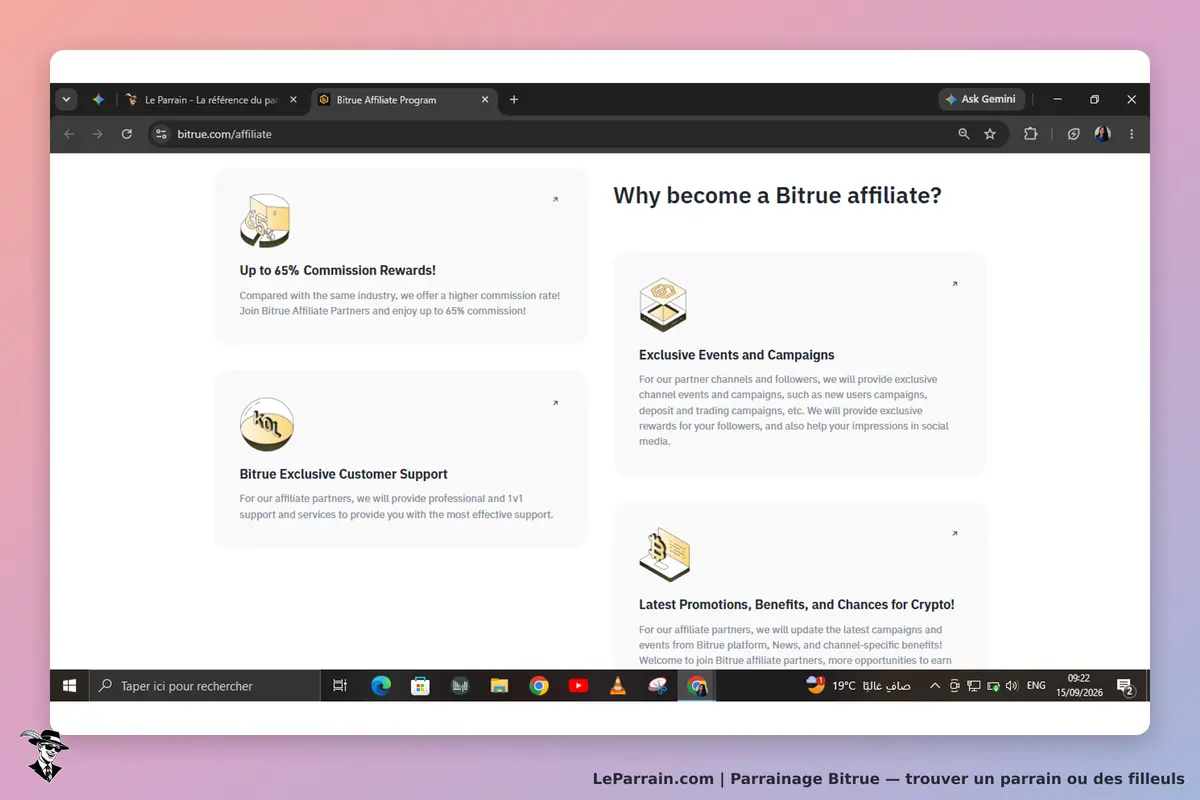Viewport: 1200px width, 800px height.
Task: Switch to the active Chrome profile window
Action: pos(697,686)
